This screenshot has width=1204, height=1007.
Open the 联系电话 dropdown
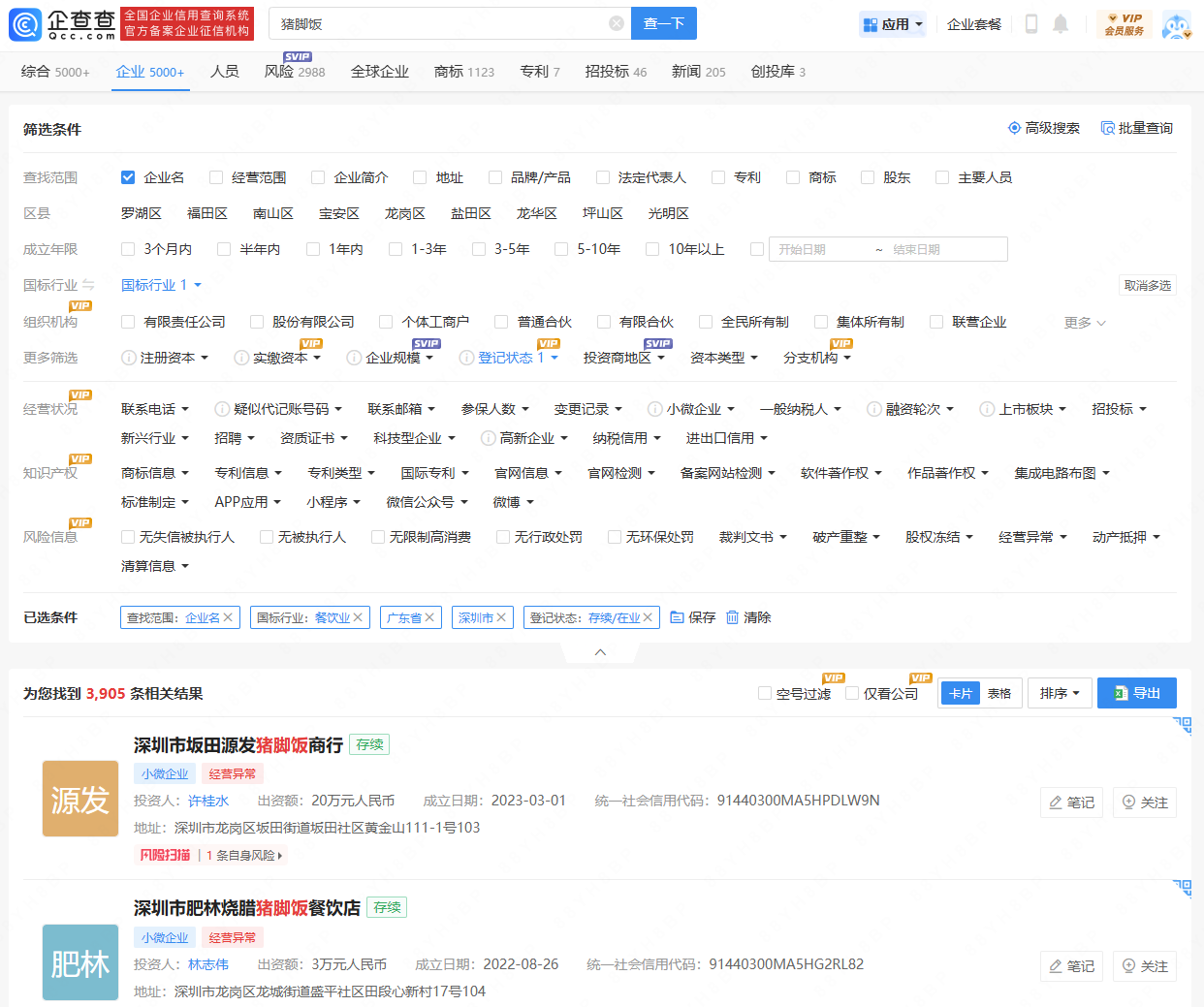click(x=155, y=409)
